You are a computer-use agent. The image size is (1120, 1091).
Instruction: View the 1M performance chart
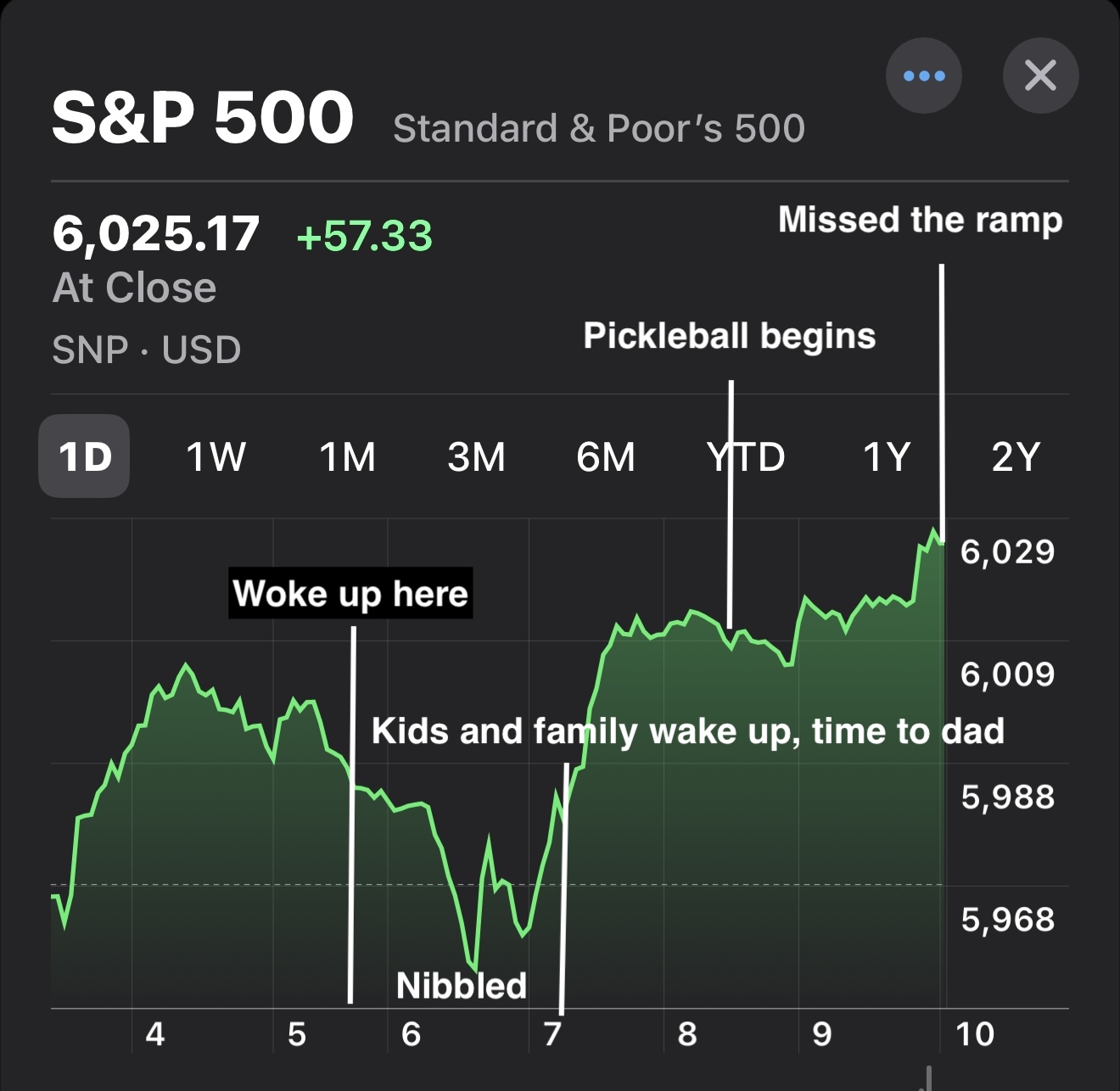[348, 457]
